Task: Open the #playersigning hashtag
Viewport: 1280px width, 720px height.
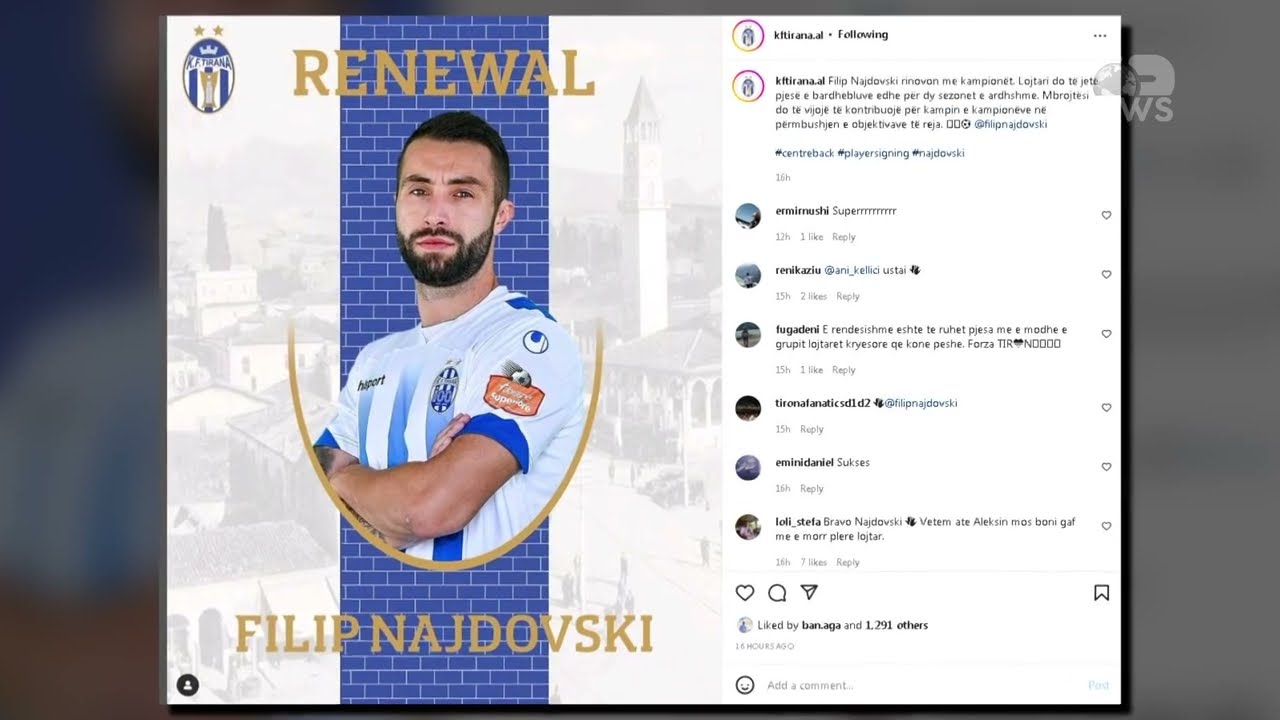Action: (873, 153)
